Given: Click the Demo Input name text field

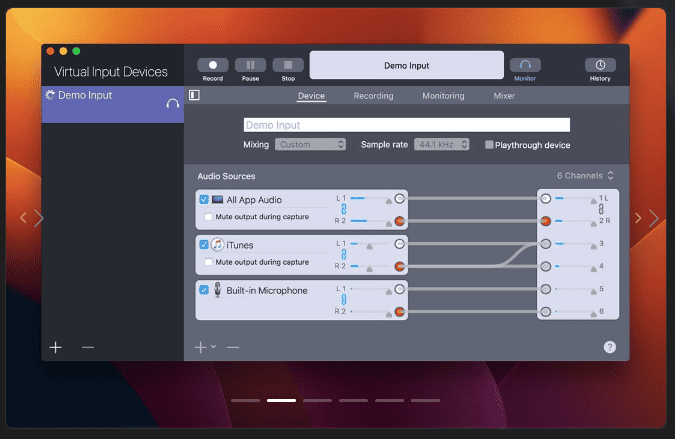Looking at the screenshot, I should 407,125.
